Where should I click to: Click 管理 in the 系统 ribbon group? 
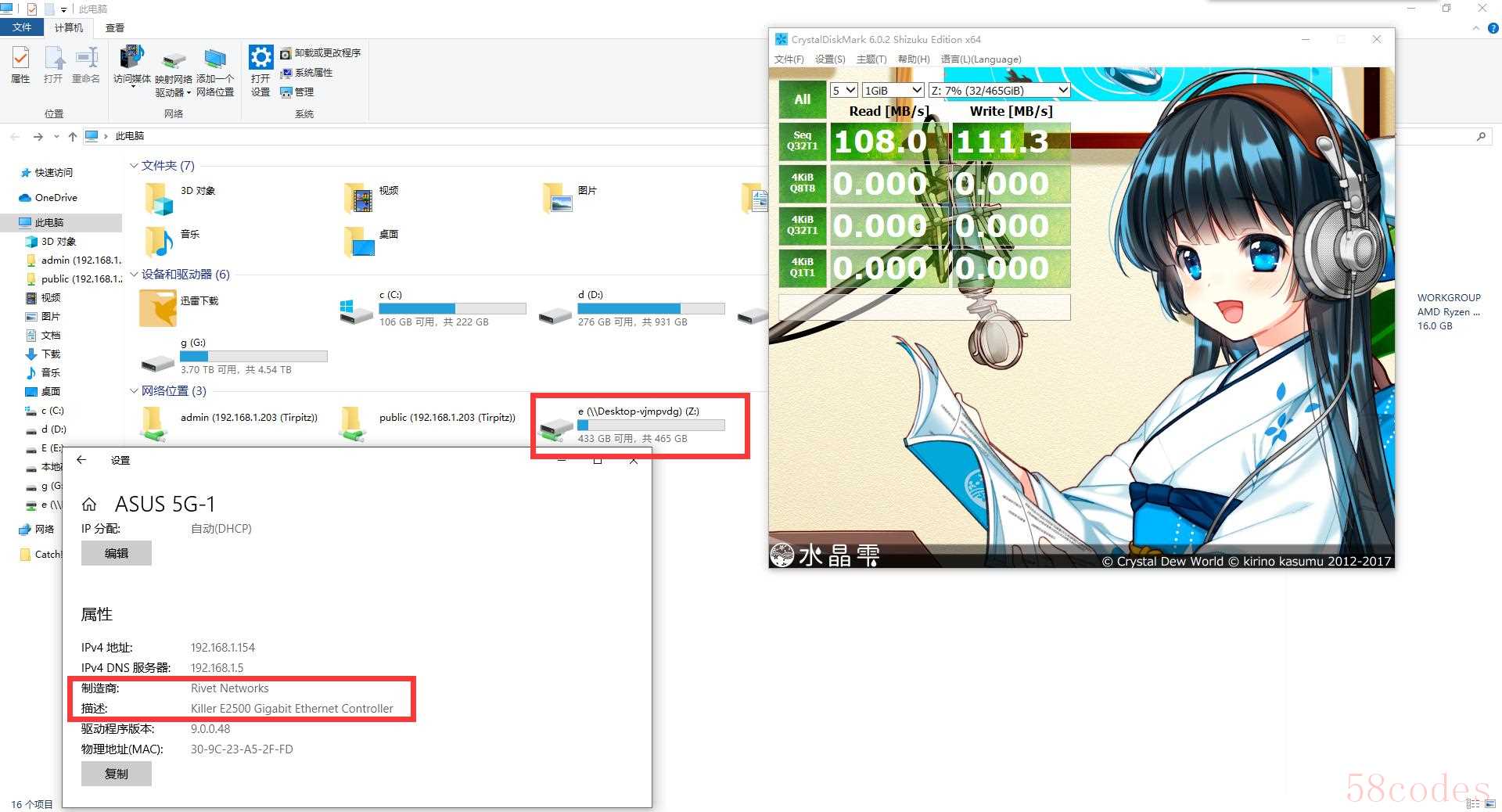[297, 92]
